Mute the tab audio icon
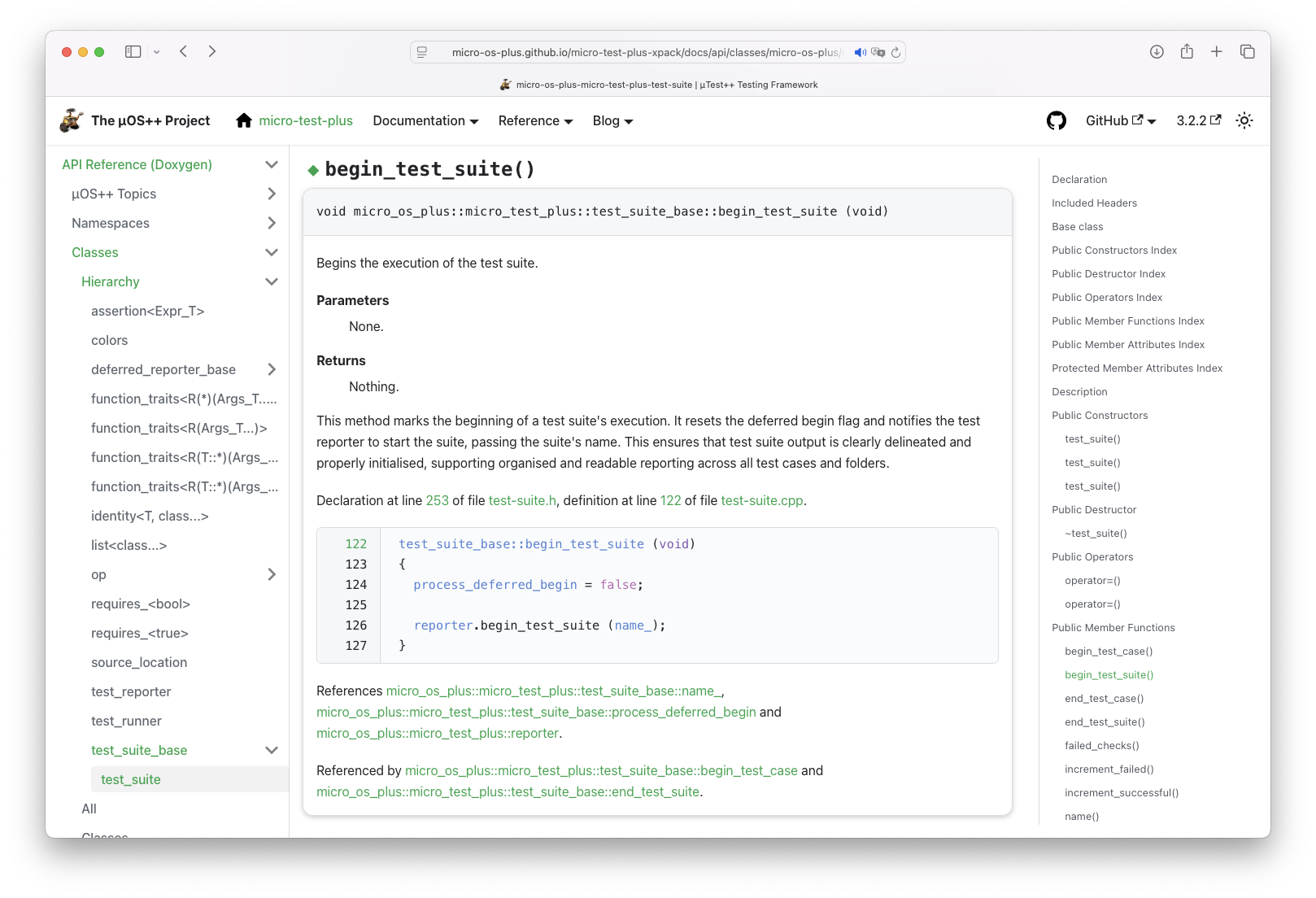 [x=860, y=52]
